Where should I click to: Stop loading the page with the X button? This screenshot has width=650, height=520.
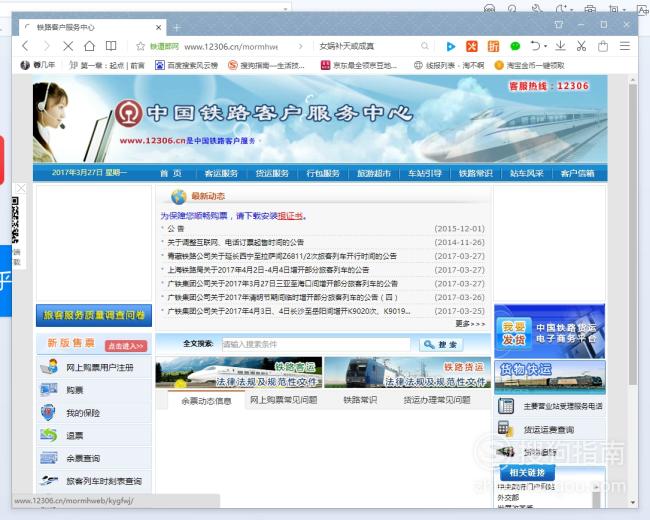(68, 46)
